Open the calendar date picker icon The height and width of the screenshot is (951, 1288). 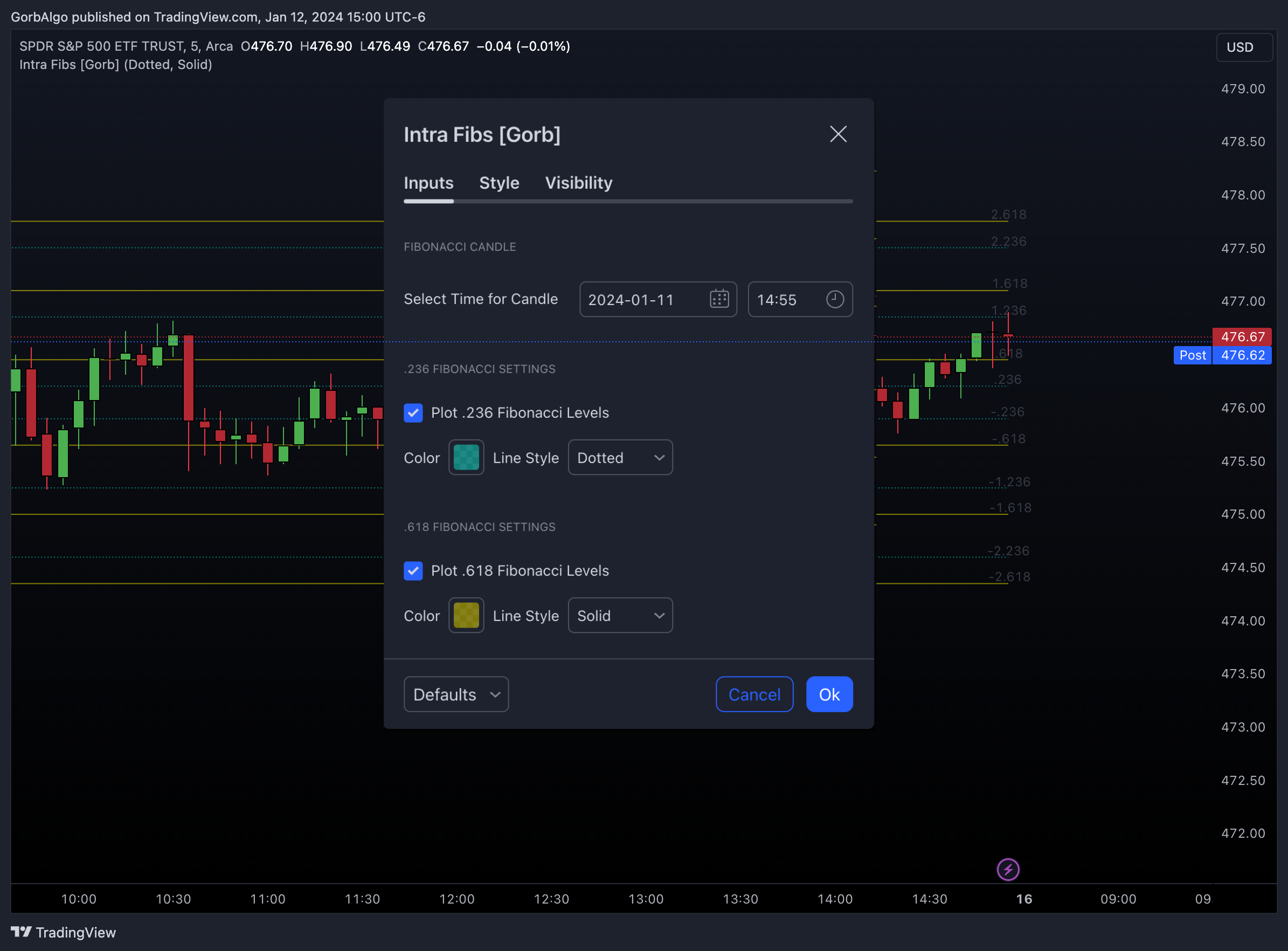click(x=719, y=299)
